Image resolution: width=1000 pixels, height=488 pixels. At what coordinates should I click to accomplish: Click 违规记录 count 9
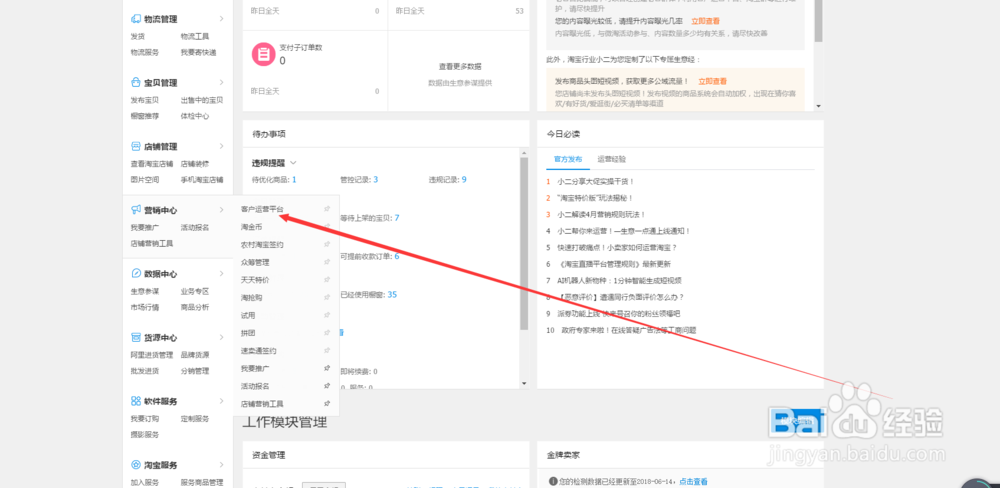tap(464, 180)
